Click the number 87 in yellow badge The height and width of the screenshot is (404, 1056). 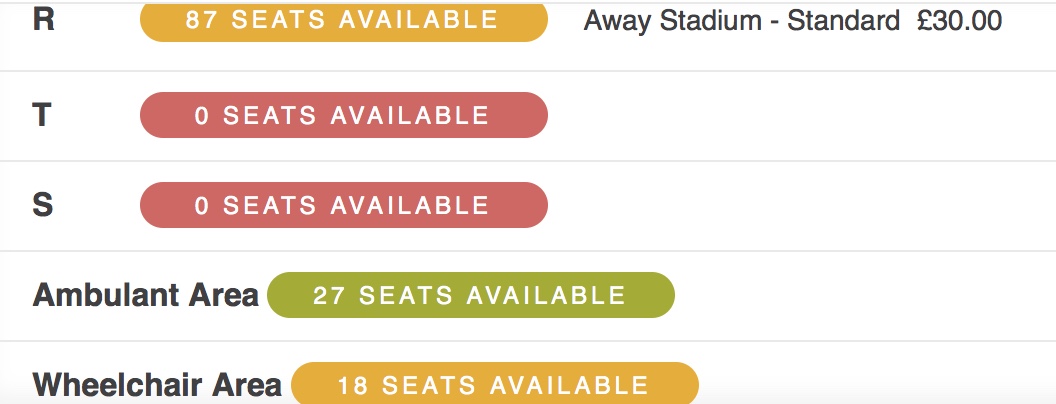coord(201,20)
